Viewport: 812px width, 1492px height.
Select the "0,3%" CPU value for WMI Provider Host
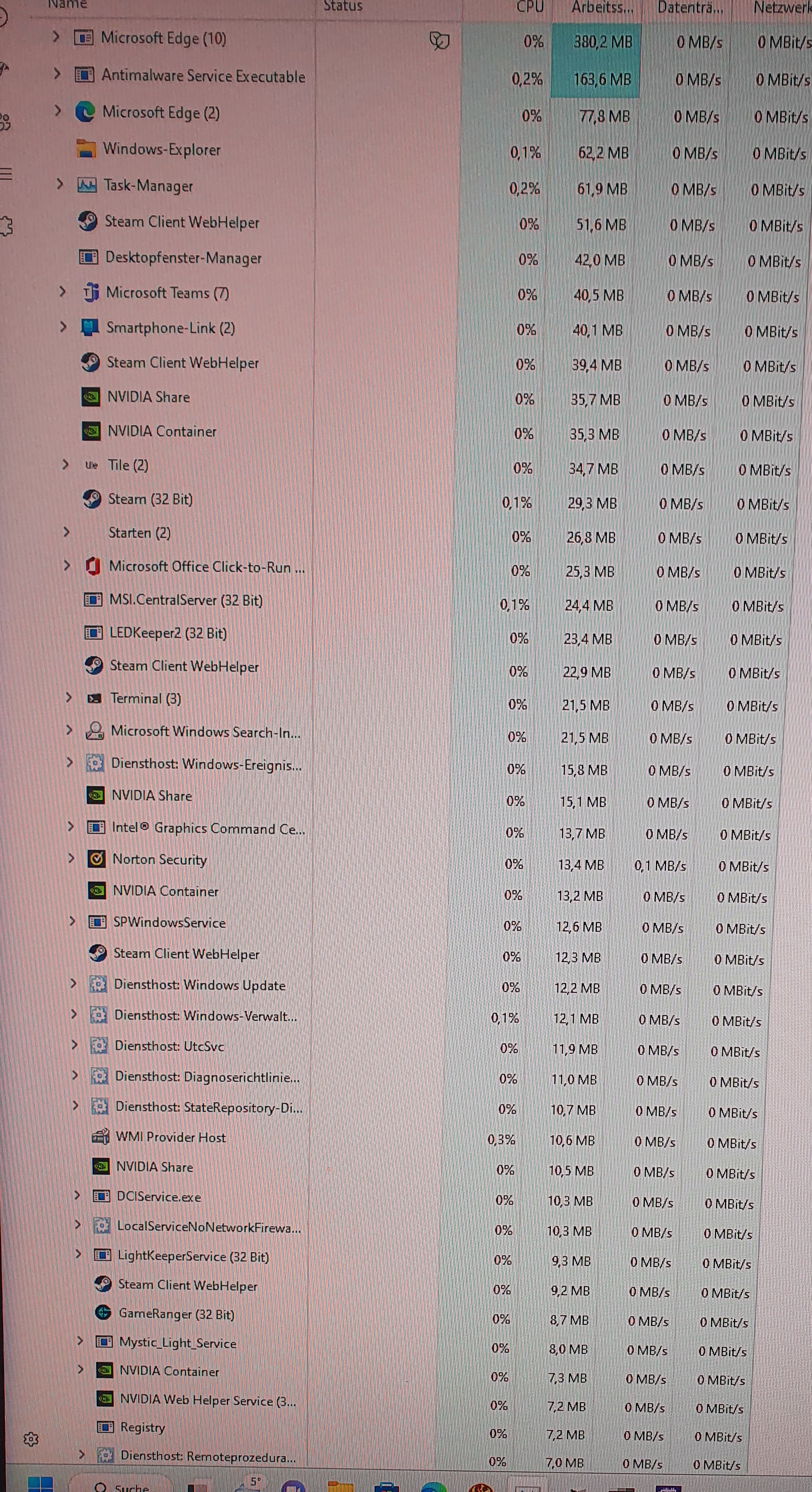(501, 1139)
